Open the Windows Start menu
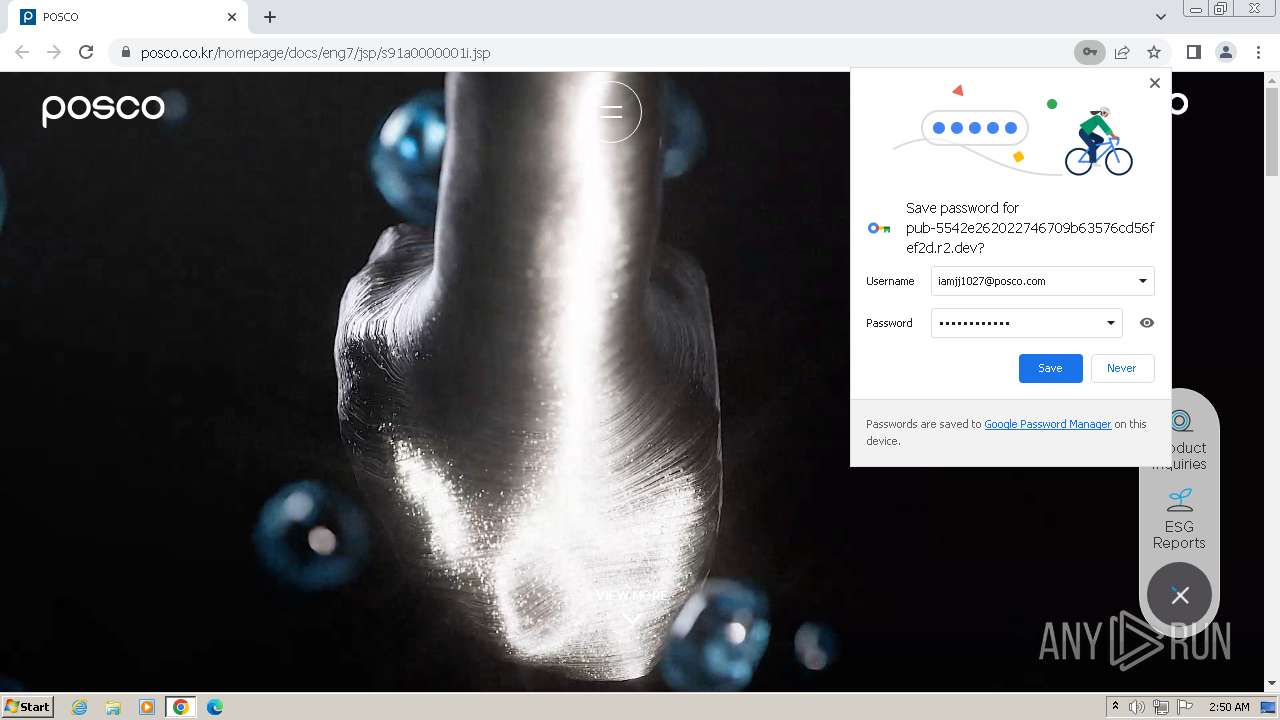Screen dimensions: 1280x720 click(28, 706)
